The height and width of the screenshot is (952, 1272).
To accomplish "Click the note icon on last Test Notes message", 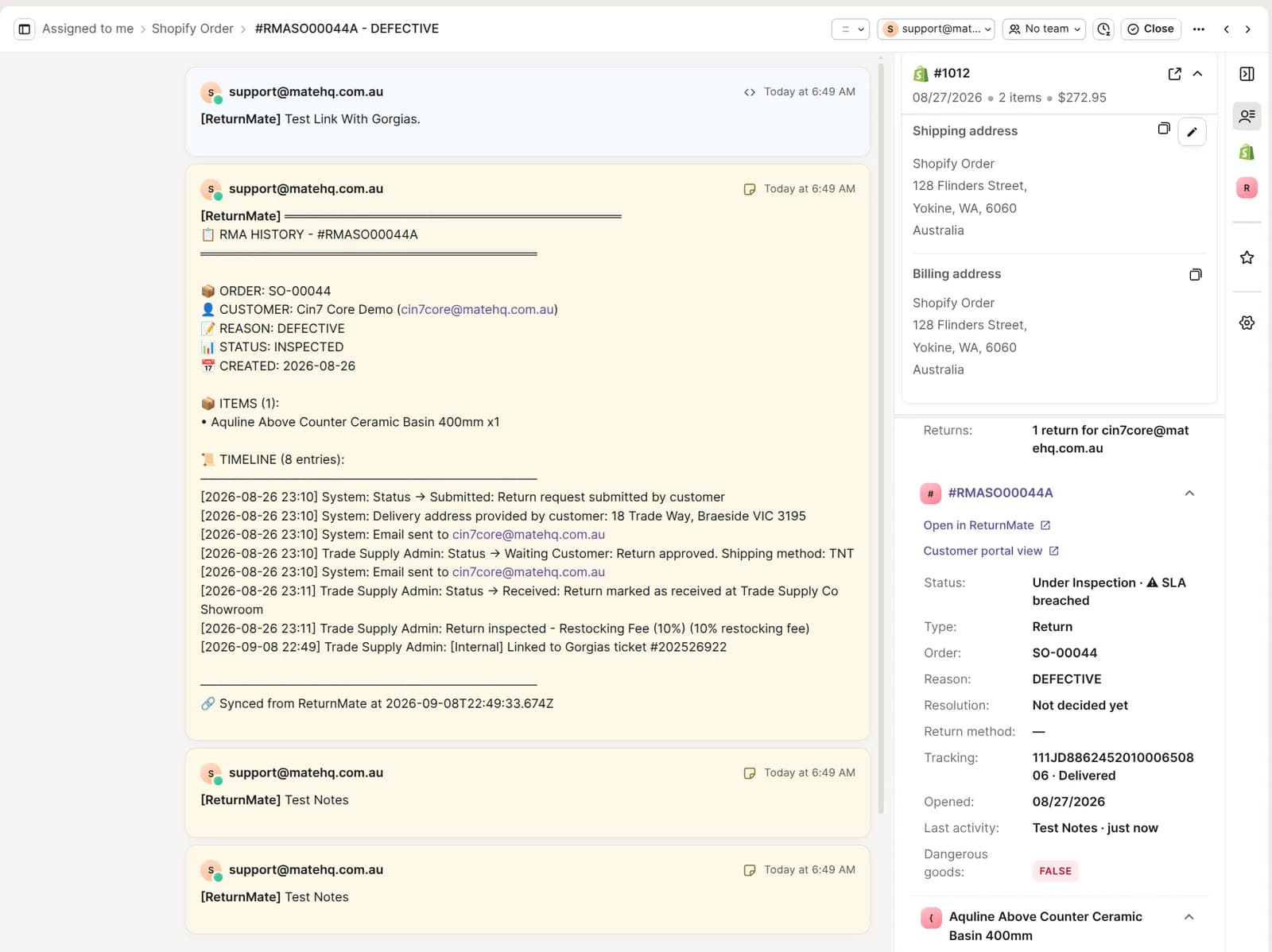I will point(749,870).
